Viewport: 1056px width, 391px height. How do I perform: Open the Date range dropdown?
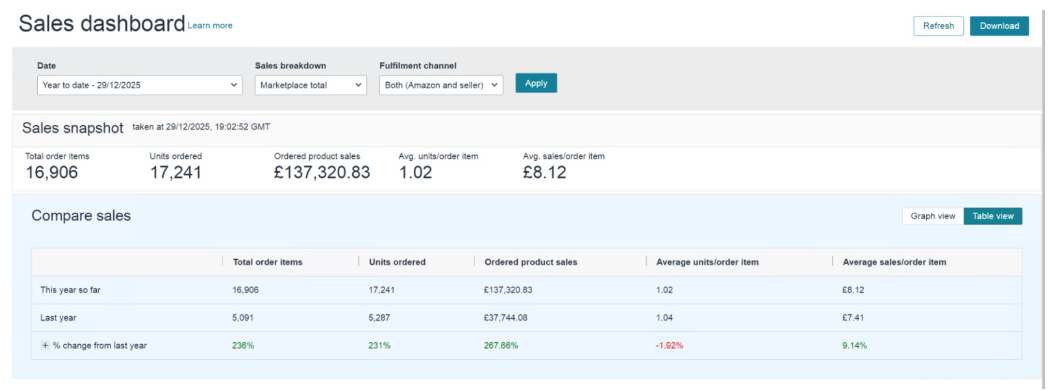click(140, 85)
